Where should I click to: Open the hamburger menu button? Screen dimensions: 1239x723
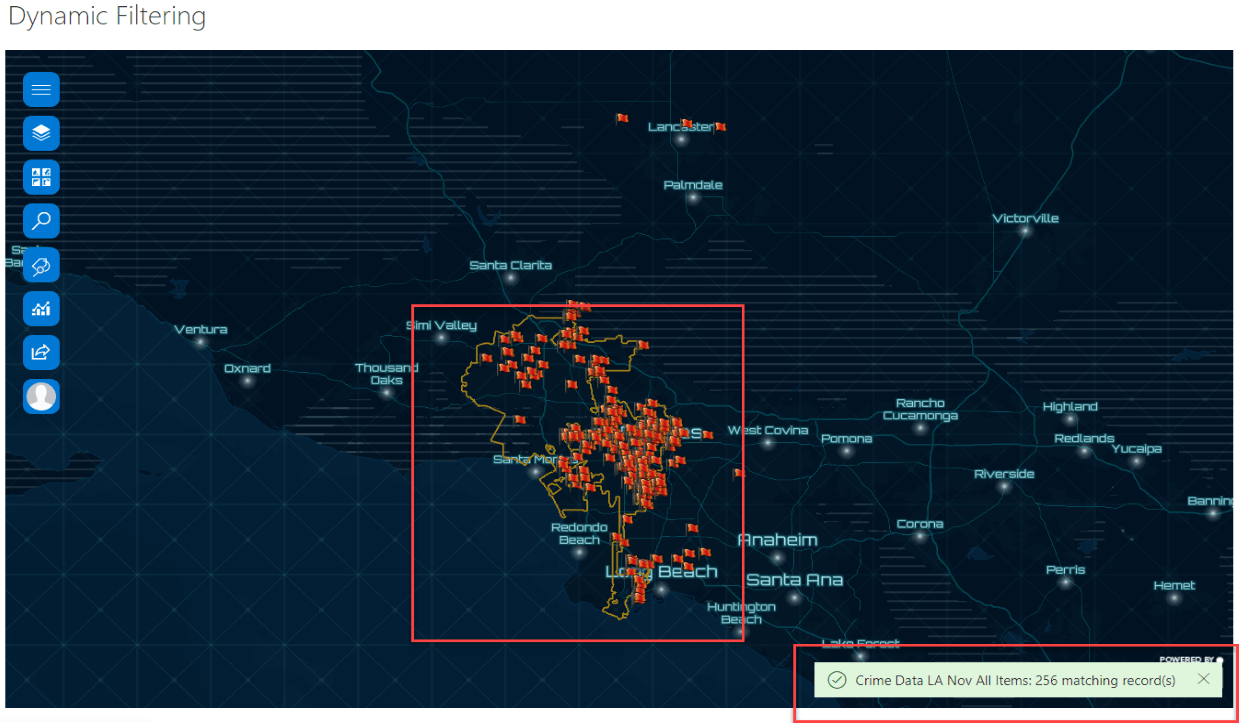tap(41, 90)
